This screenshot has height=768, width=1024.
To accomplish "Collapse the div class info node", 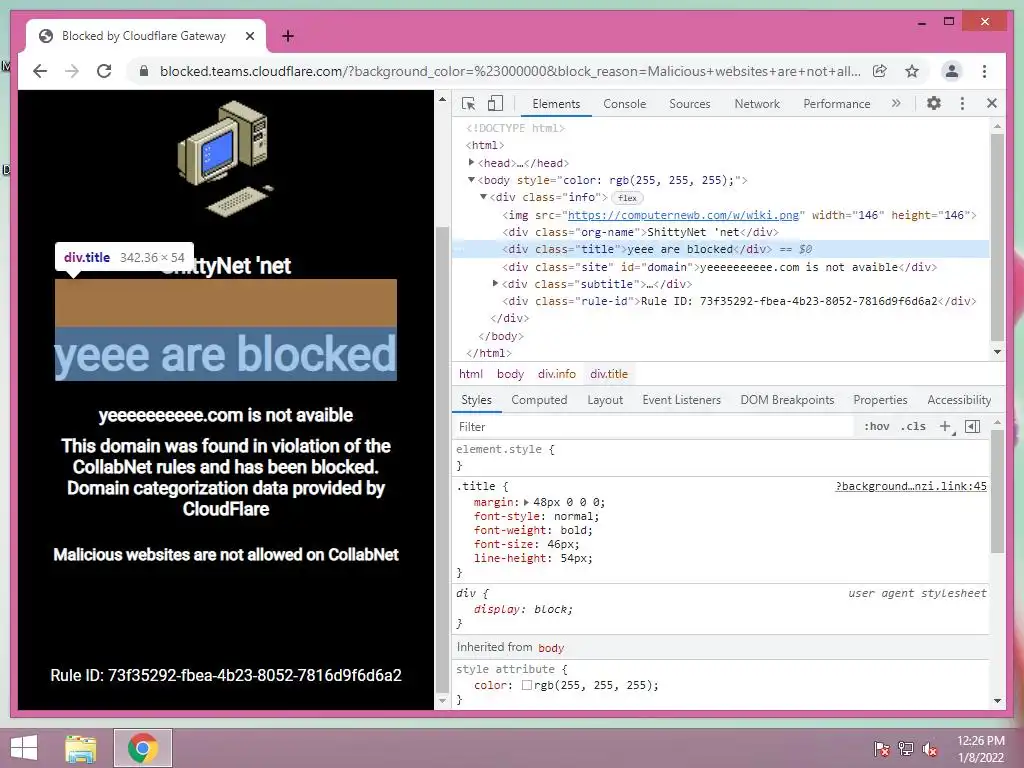I will coord(483,197).
